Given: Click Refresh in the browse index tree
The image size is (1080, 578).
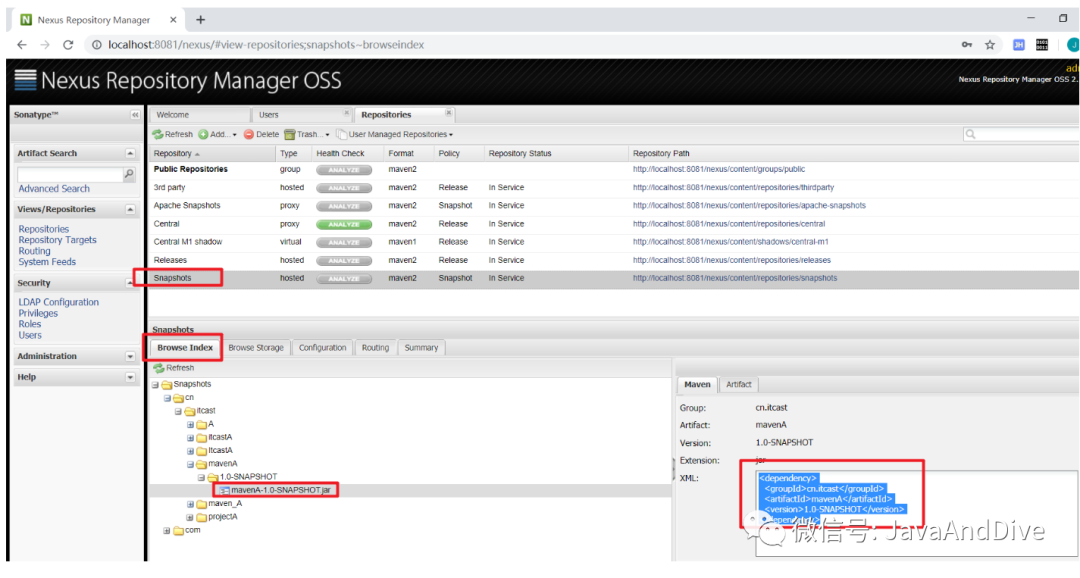Looking at the screenshot, I should tap(174, 368).
